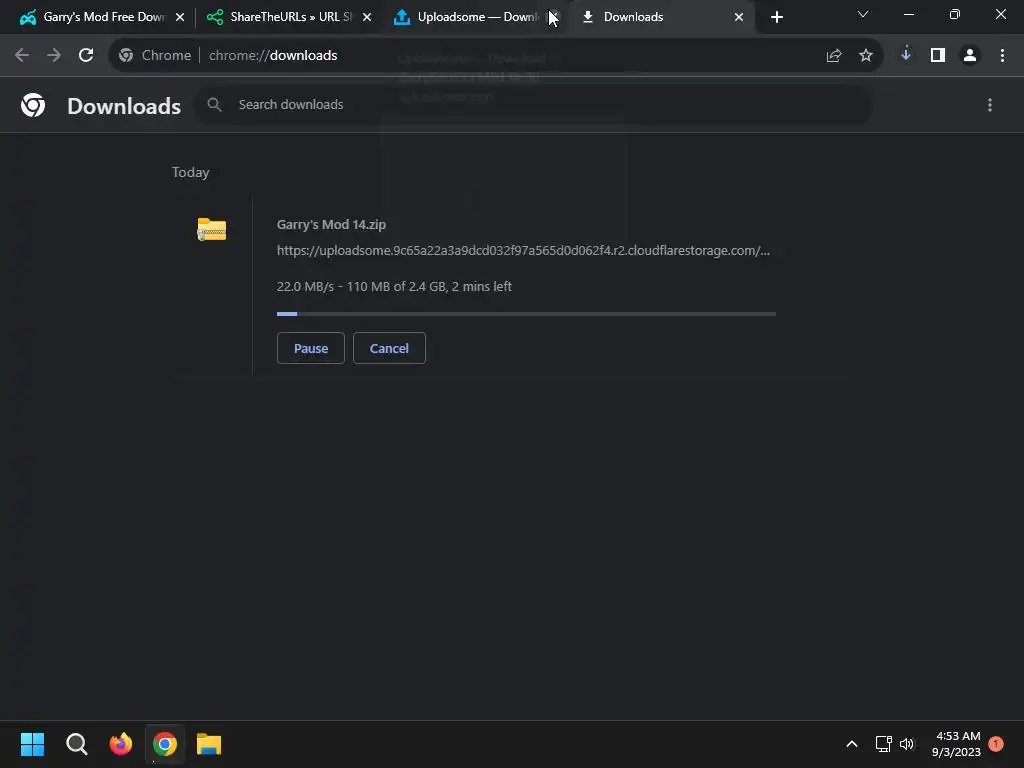This screenshot has height=768, width=1024.
Task: Open volume control in system tray
Action: (907, 744)
